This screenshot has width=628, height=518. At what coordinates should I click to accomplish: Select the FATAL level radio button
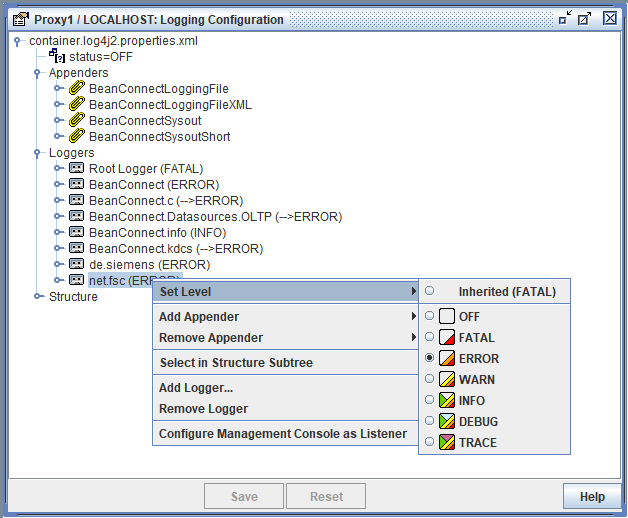[430, 338]
